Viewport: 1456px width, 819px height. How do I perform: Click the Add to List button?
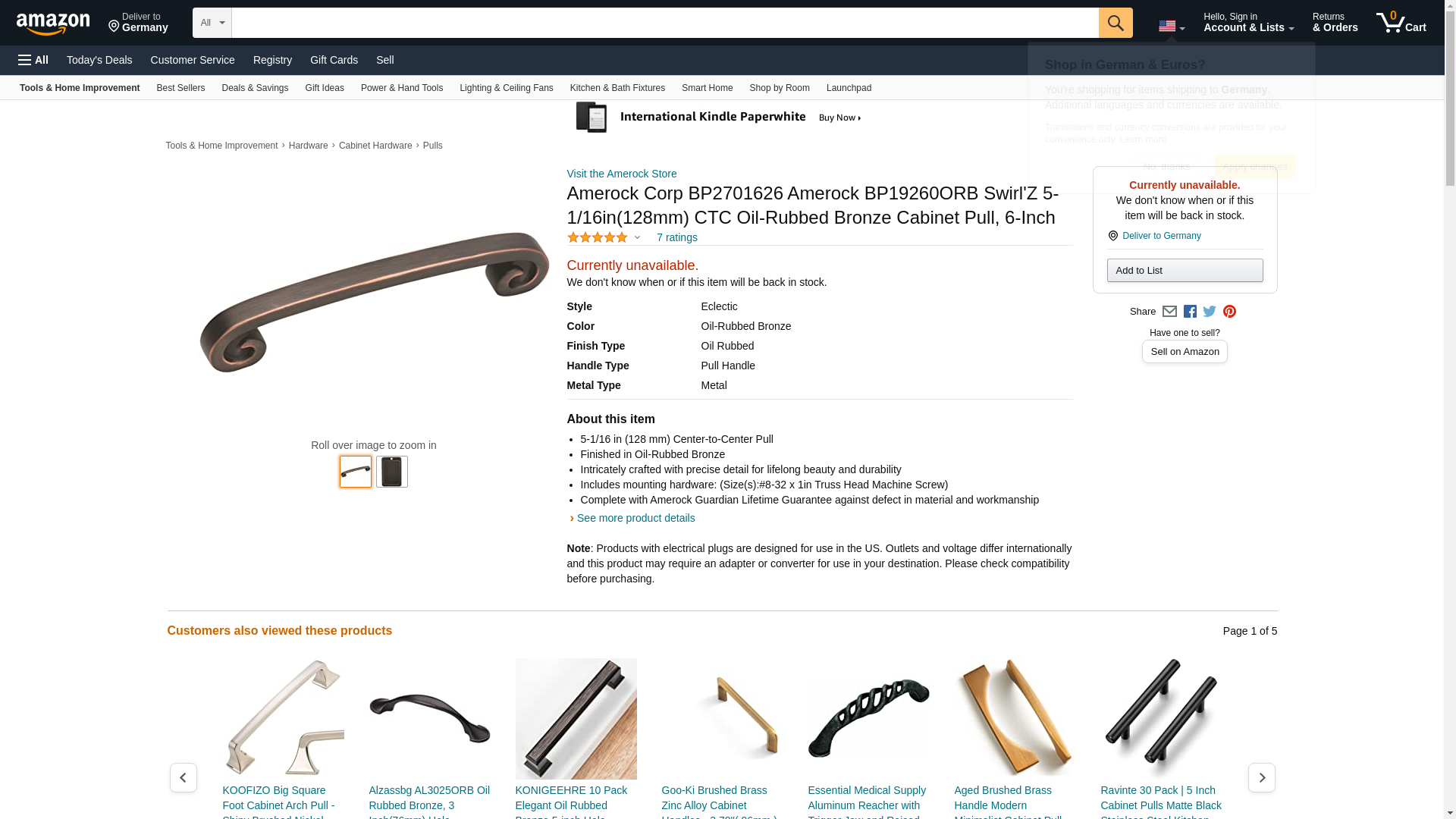tap(1185, 271)
